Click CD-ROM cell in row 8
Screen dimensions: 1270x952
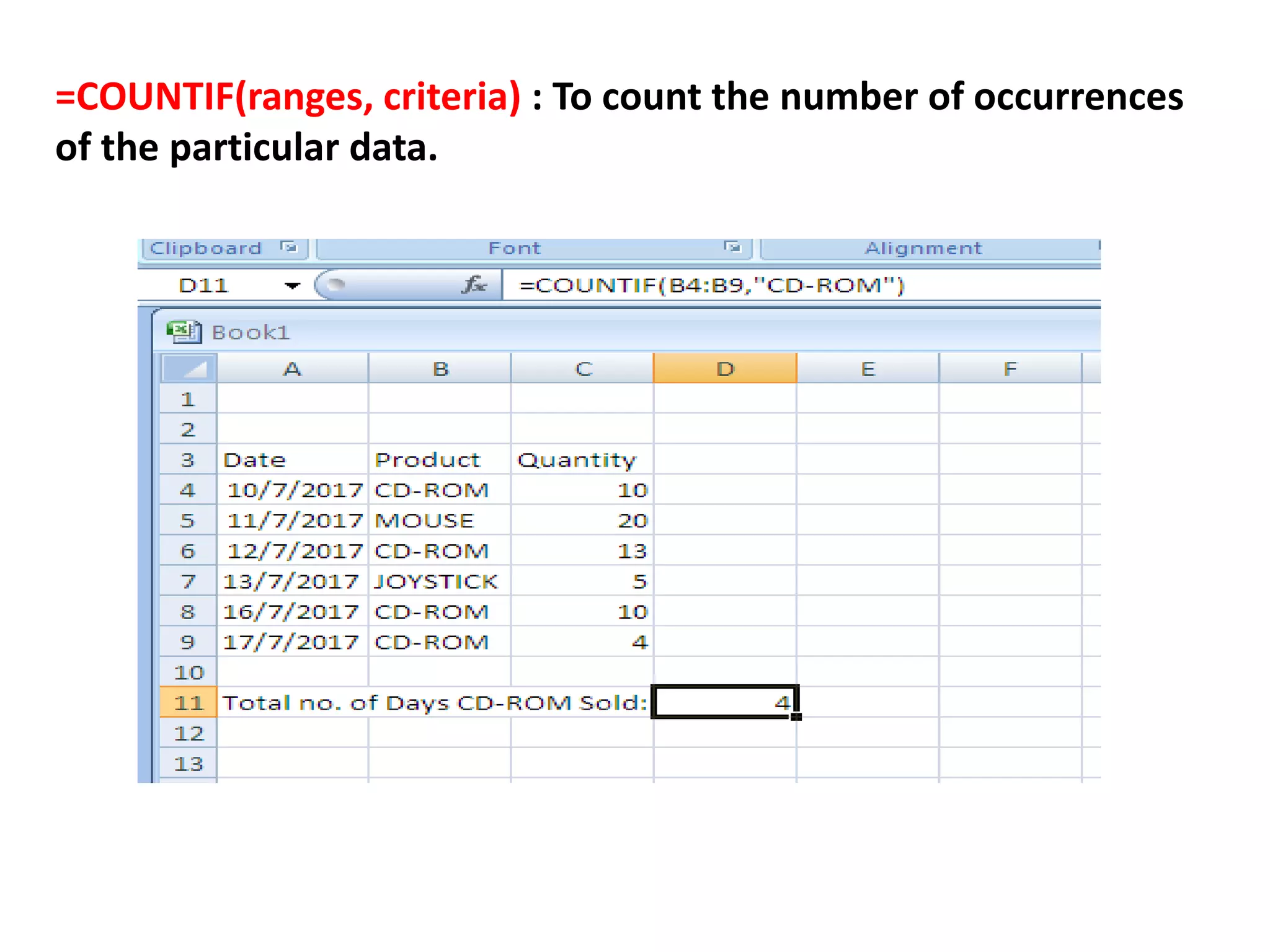(440, 611)
